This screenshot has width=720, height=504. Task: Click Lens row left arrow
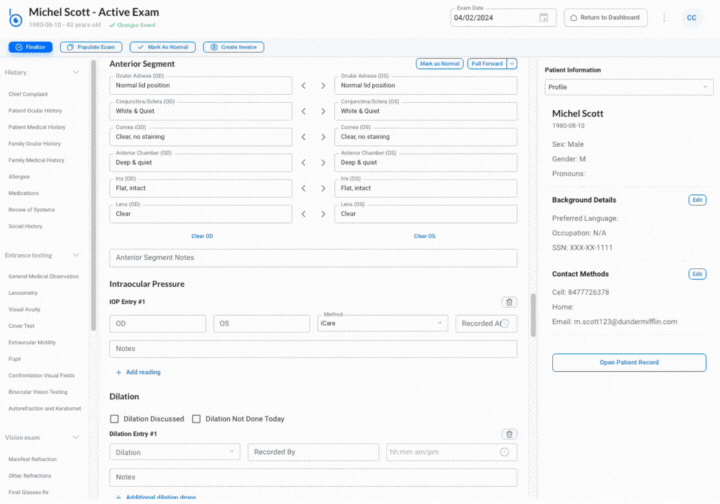tap(304, 214)
